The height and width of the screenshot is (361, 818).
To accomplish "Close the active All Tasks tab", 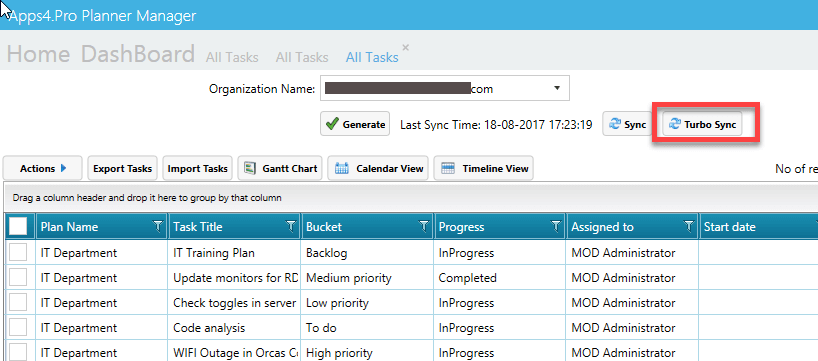I will (405, 47).
